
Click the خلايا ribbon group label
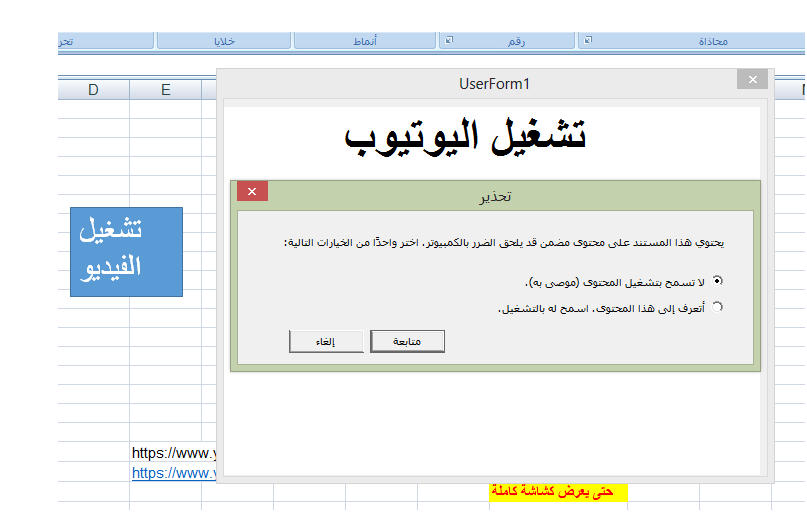point(224,41)
